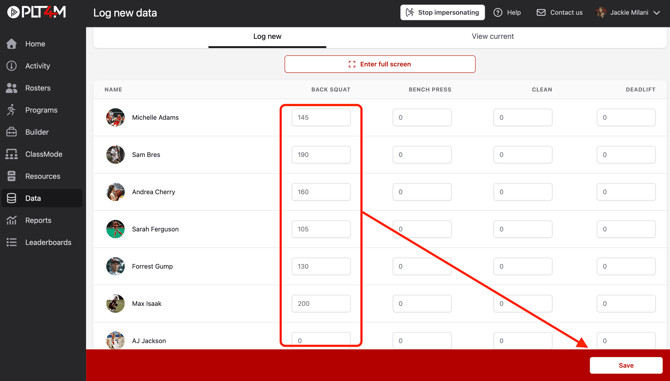Click Max Isaak's avatar photo
670x381 pixels.
(115, 303)
